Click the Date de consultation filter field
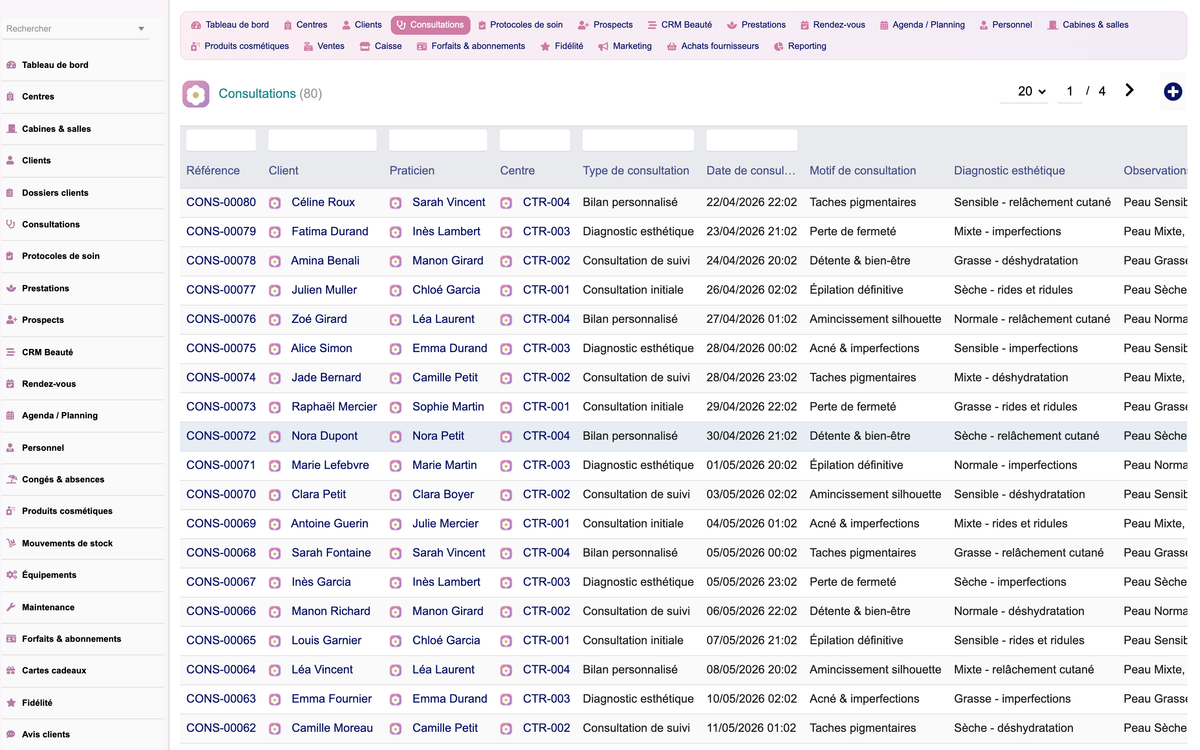This screenshot has width=1200, height=750. pyautogui.click(x=752, y=140)
